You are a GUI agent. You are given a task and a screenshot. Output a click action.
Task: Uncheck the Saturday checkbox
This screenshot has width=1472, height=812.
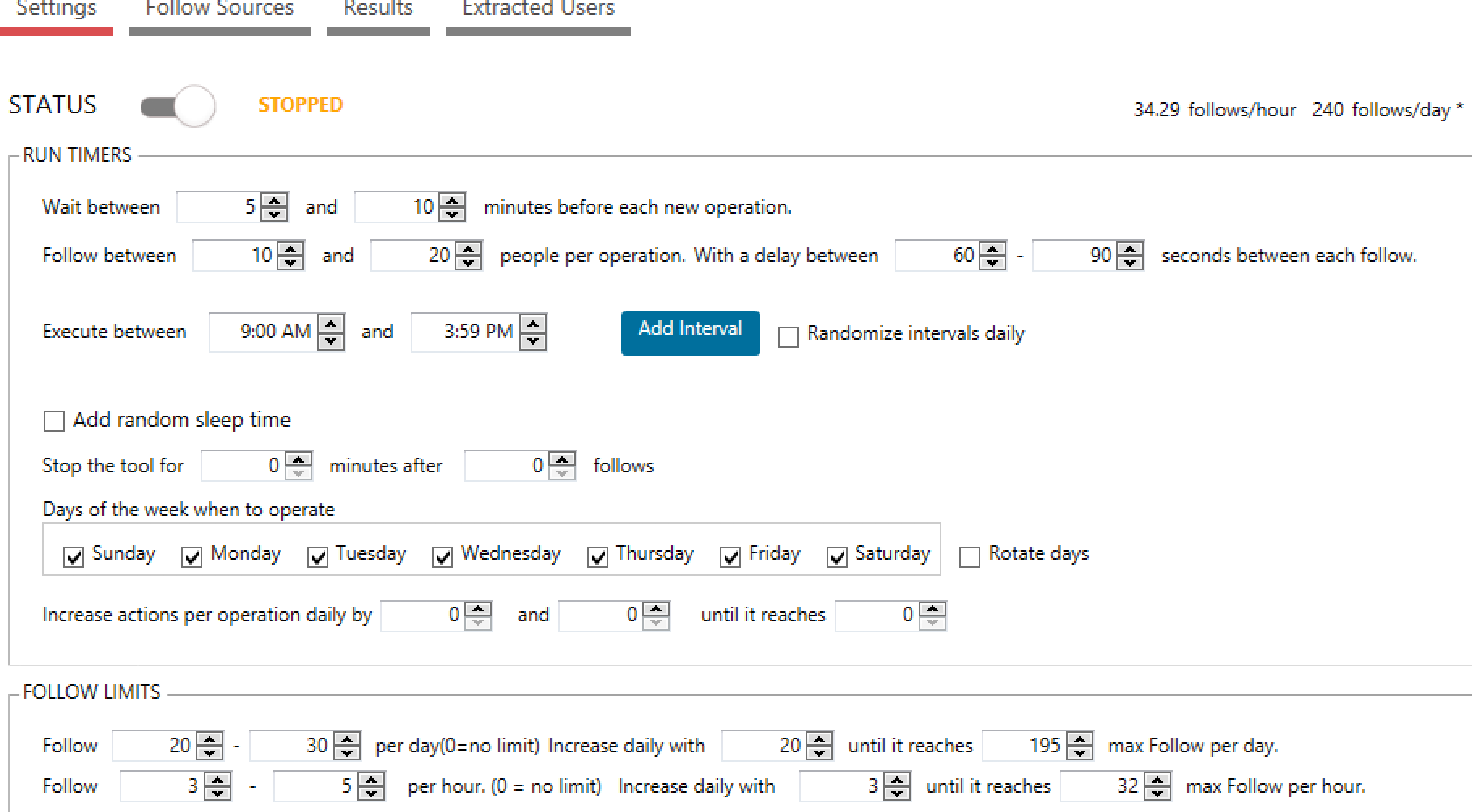click(836, 557)
